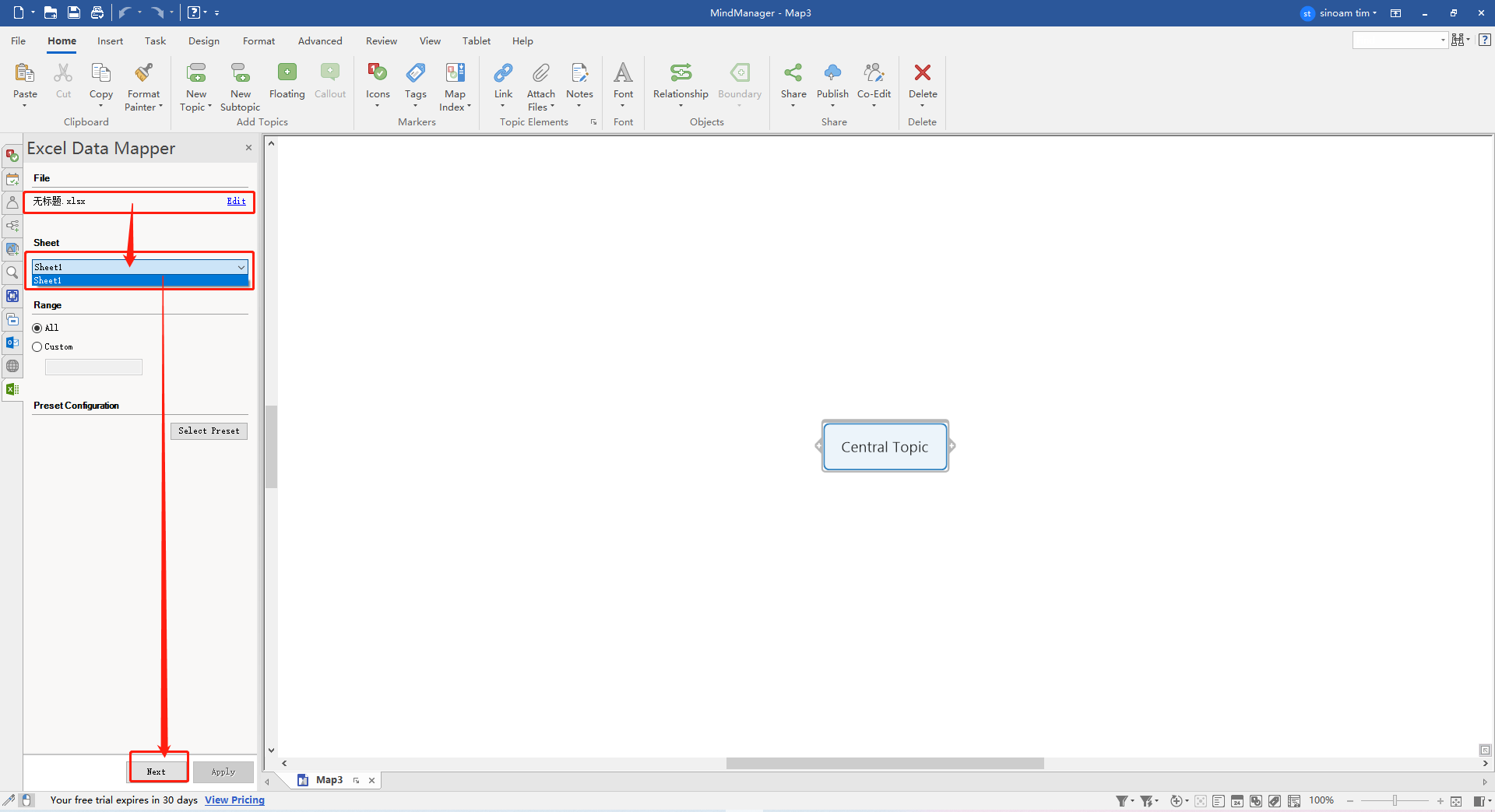The width and height of the screenshot is (1495, 812).
Task: Switch to the Review ribbon tab
Action: tap(382, 40)
